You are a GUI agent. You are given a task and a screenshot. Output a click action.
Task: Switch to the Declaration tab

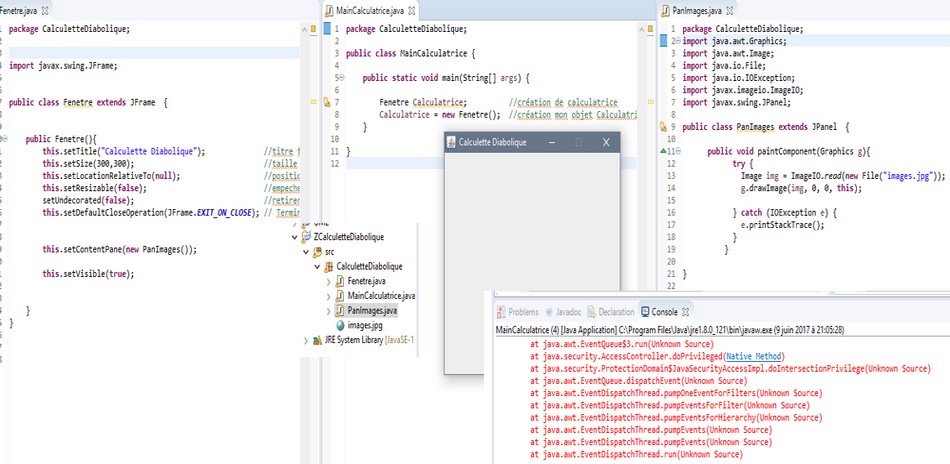click(x=616, y=312)
